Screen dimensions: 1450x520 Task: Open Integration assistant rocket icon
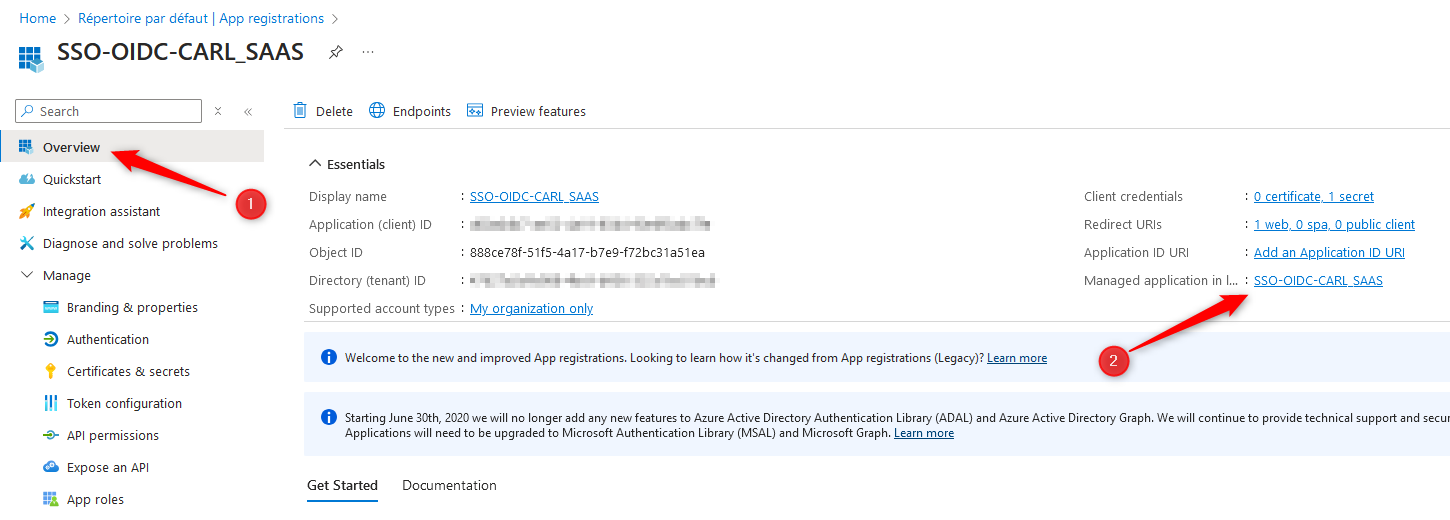coord(26,211)
